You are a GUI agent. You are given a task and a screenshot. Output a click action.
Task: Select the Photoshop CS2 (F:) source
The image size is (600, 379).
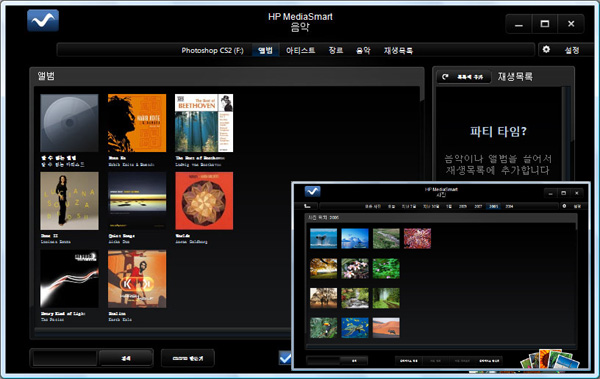click(212, 50)
